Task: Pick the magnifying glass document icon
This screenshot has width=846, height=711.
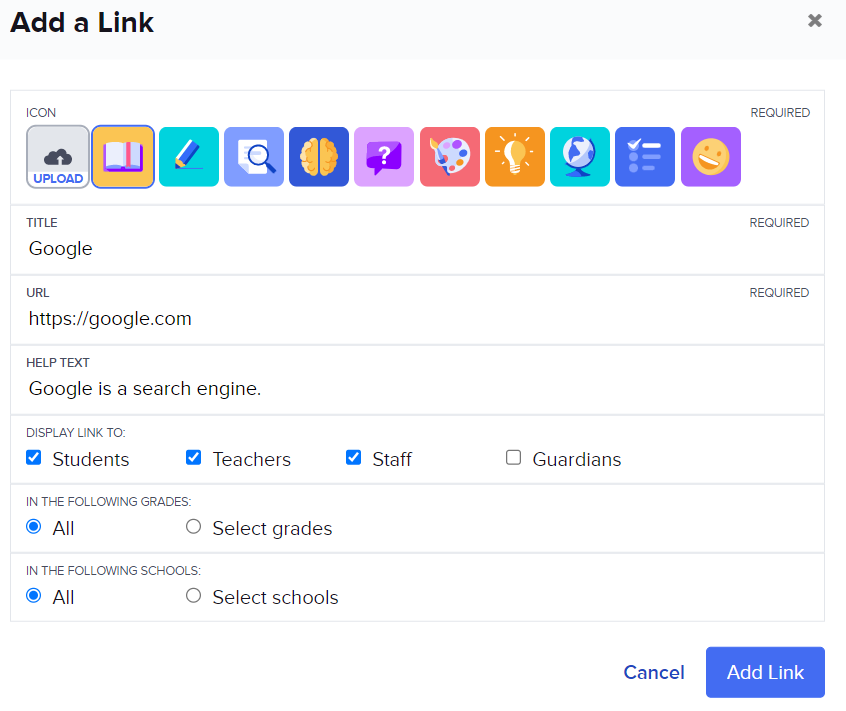Action: click(254, 157)
